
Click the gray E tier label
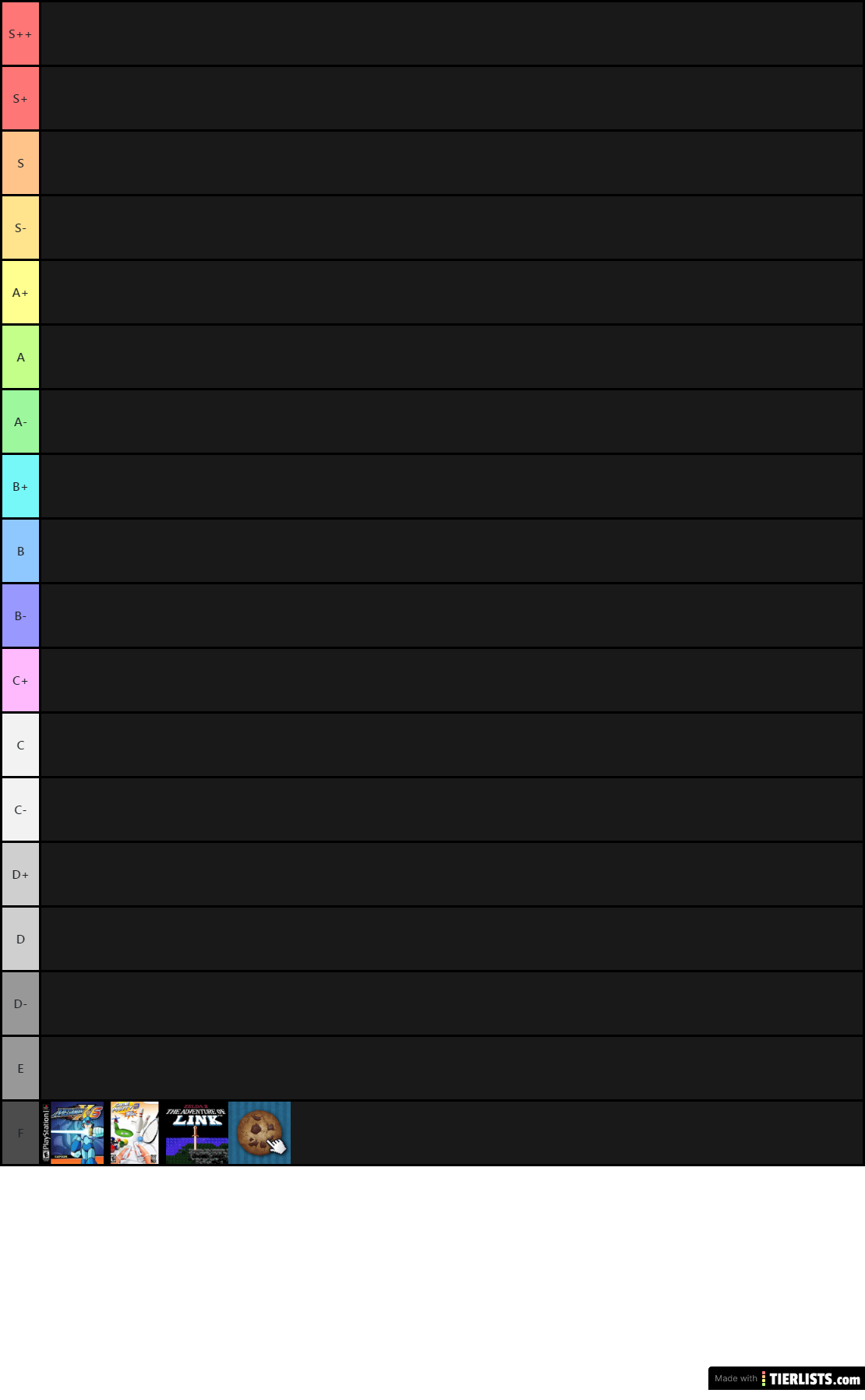tap(20, 1068)
